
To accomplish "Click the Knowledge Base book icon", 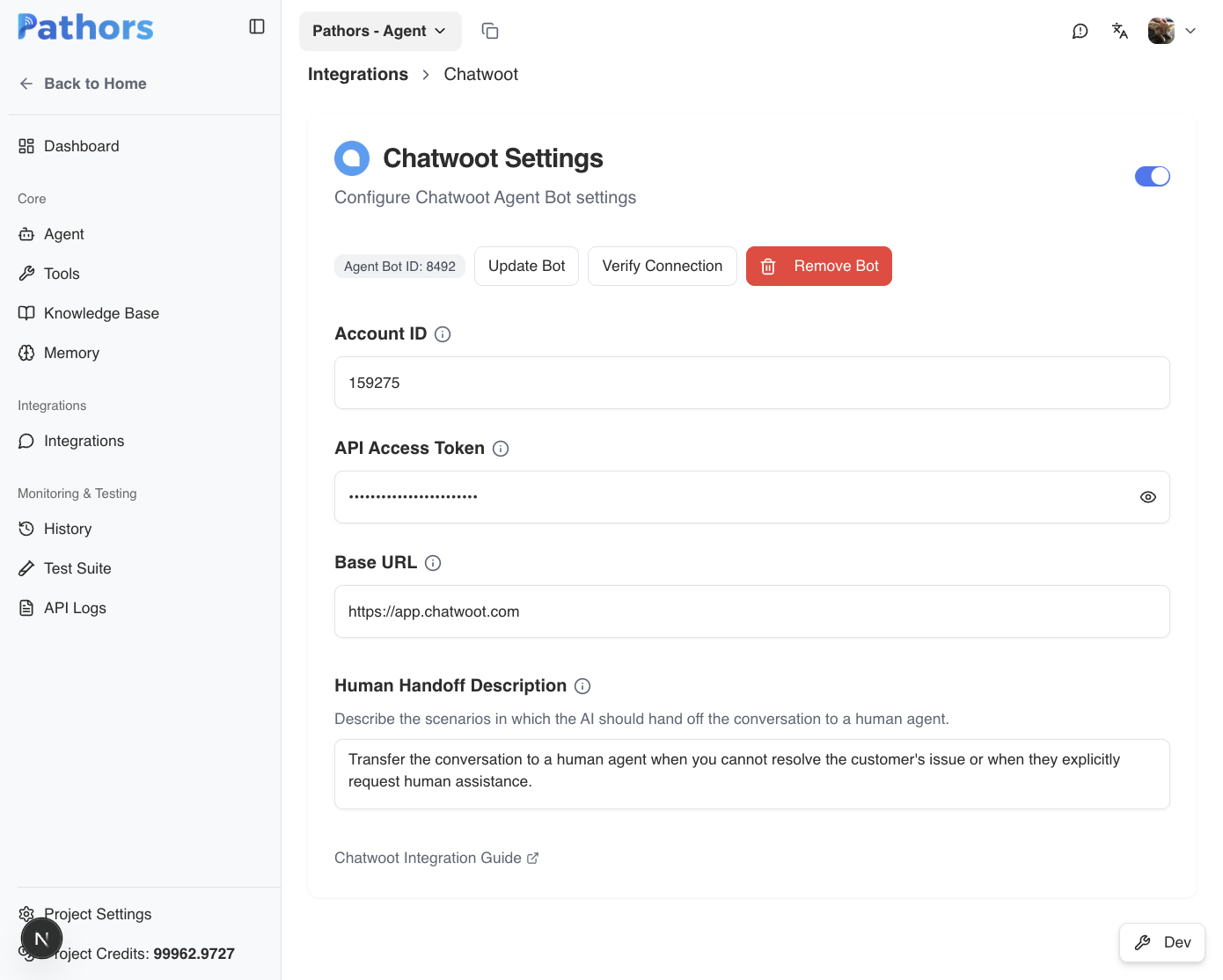I will 26,313.
